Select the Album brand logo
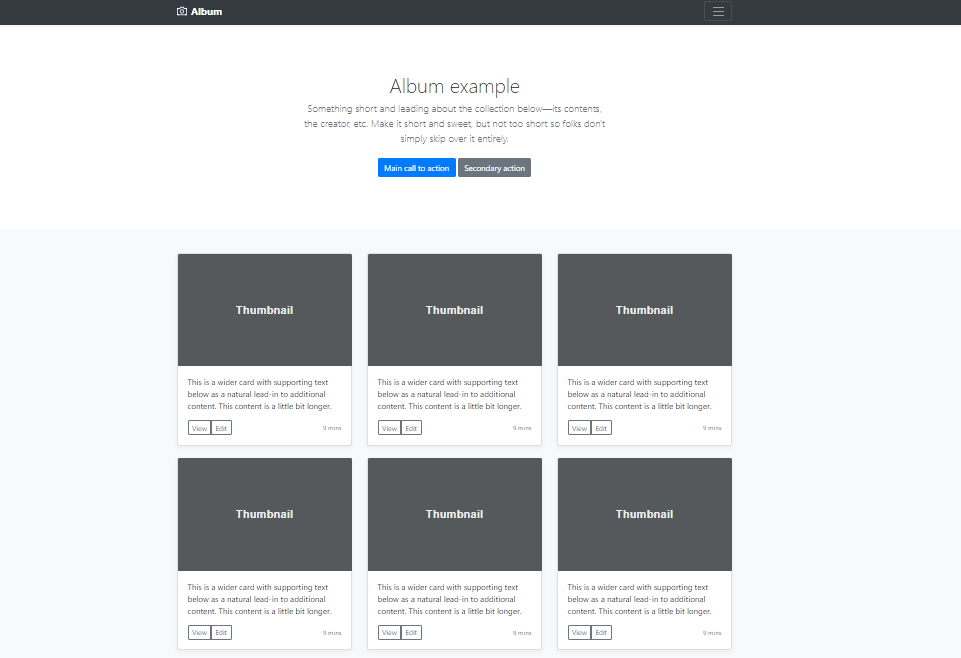Image resolution: width=961 pixels, height=658 pixels. click(199, 11)
